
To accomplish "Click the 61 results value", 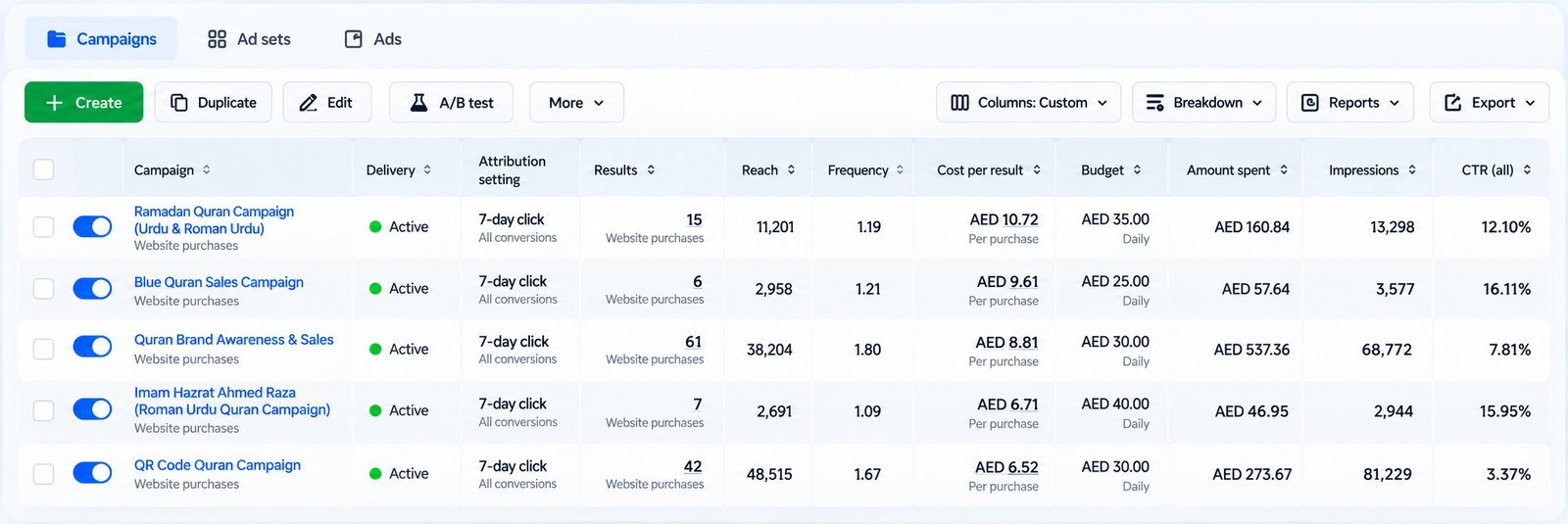I will [x=693, y=342].
